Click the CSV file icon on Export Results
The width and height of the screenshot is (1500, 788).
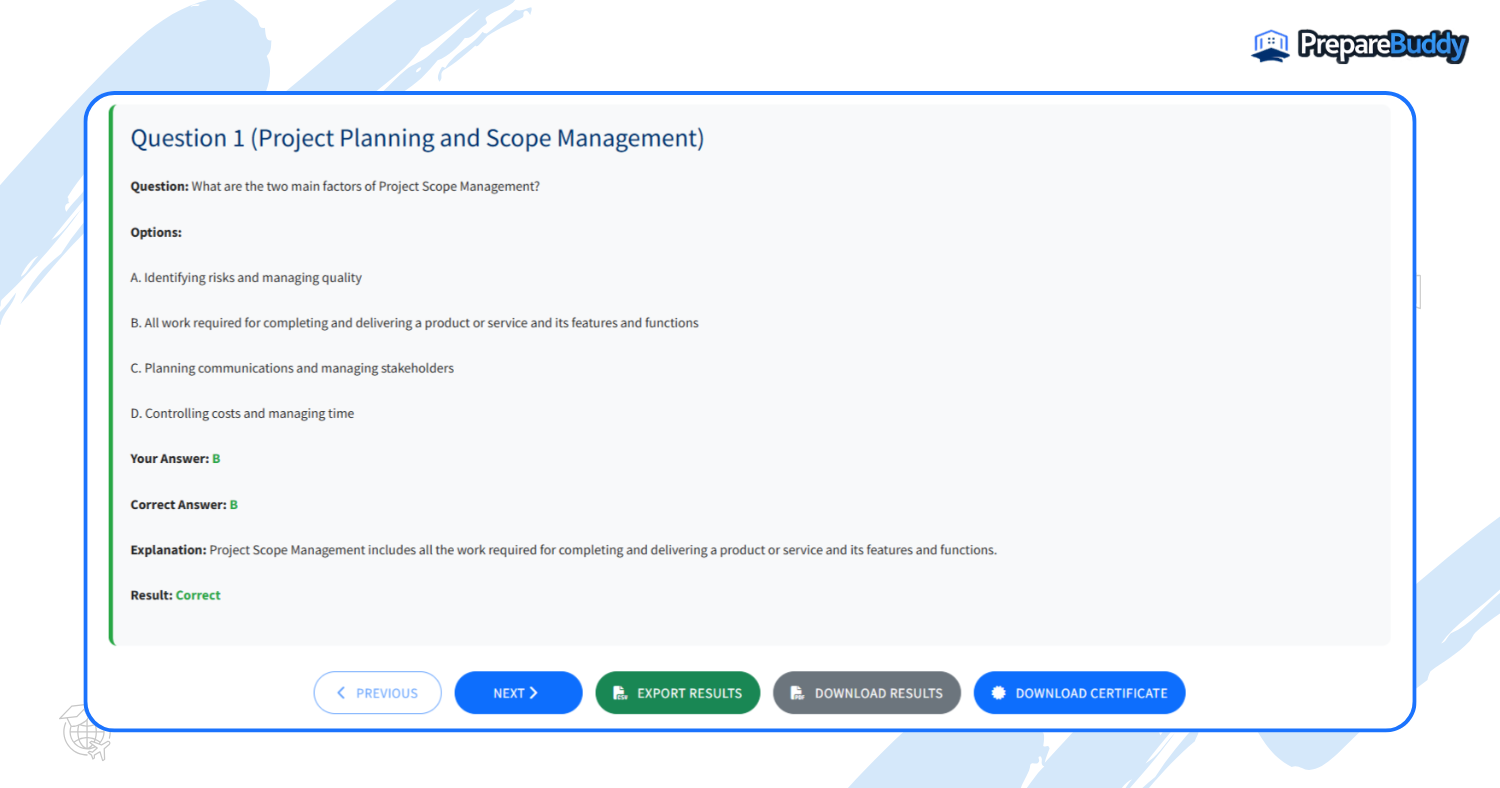(x=618, y=692)
